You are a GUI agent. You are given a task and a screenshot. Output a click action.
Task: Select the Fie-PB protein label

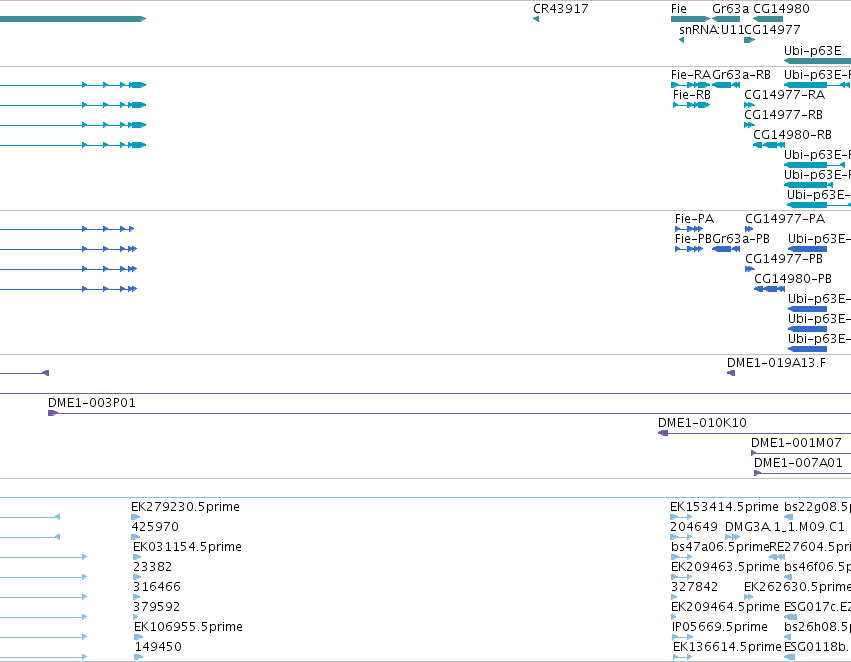(x=693, y=239)
